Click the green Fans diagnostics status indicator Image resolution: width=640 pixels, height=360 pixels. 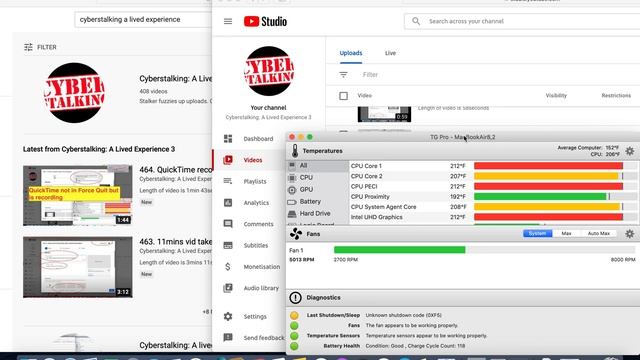294,325
